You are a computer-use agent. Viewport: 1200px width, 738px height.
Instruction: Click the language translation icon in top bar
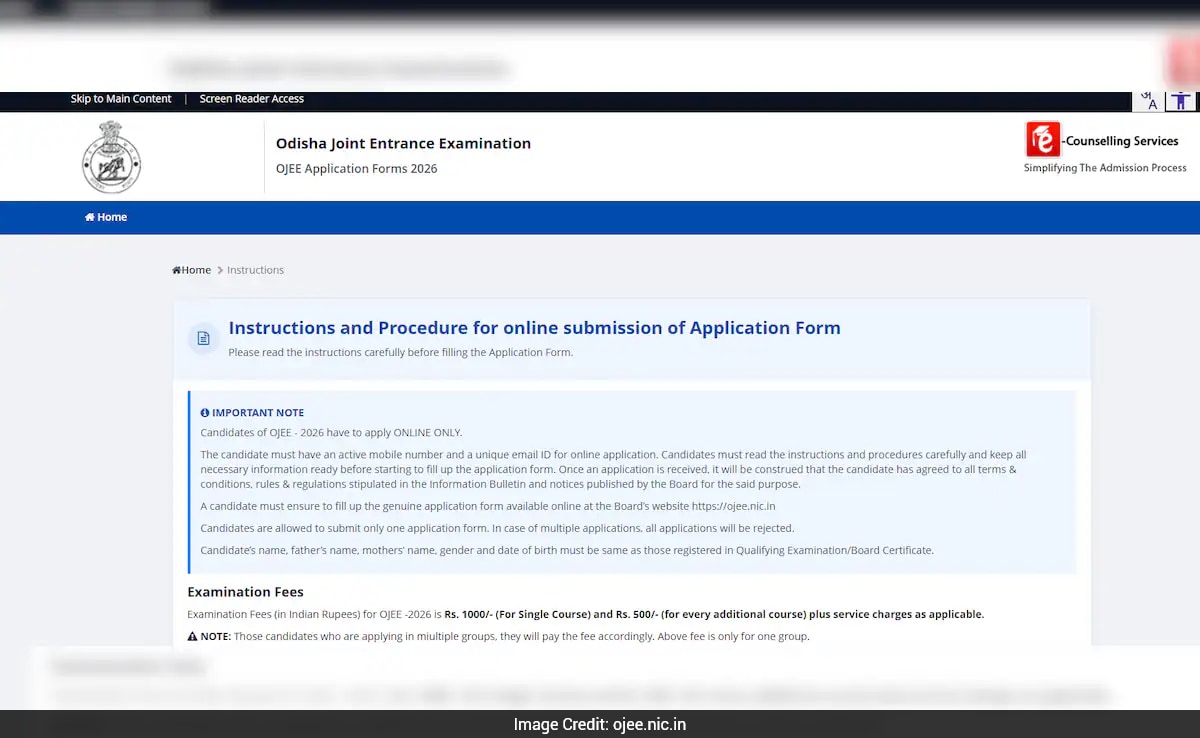point(1148,101)
